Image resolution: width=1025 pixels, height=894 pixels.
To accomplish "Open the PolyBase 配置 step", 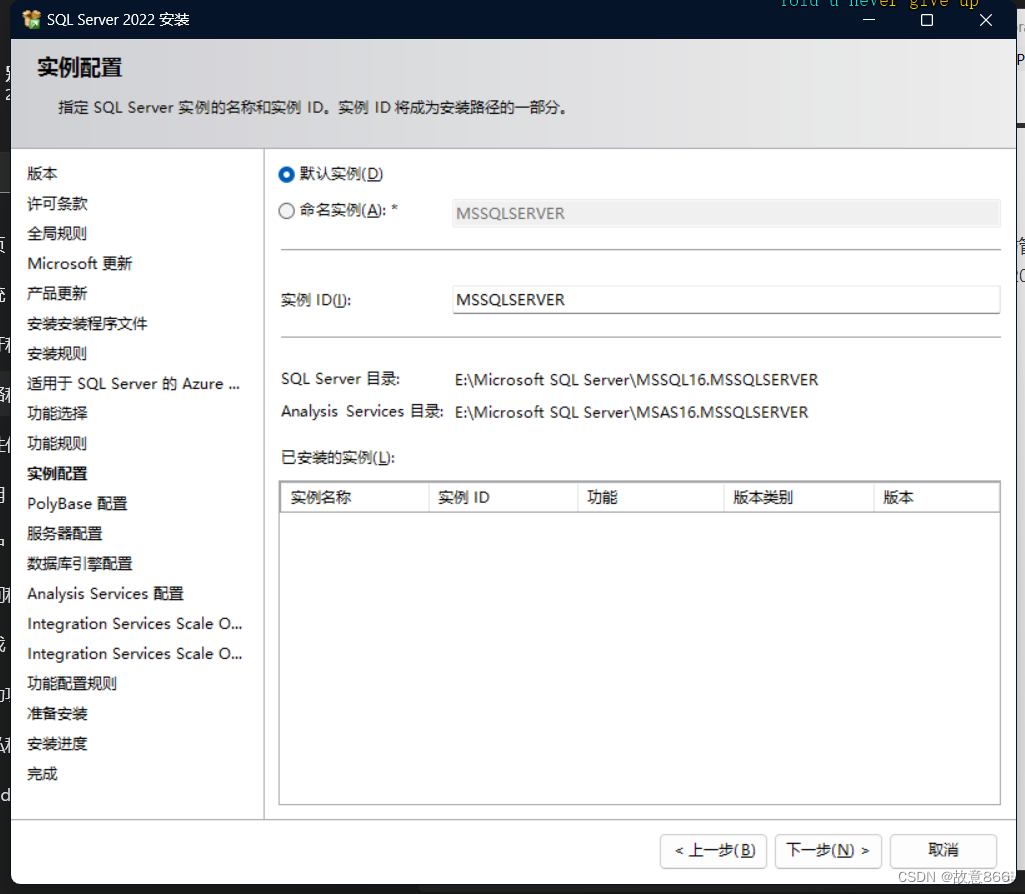I will 76,503.
